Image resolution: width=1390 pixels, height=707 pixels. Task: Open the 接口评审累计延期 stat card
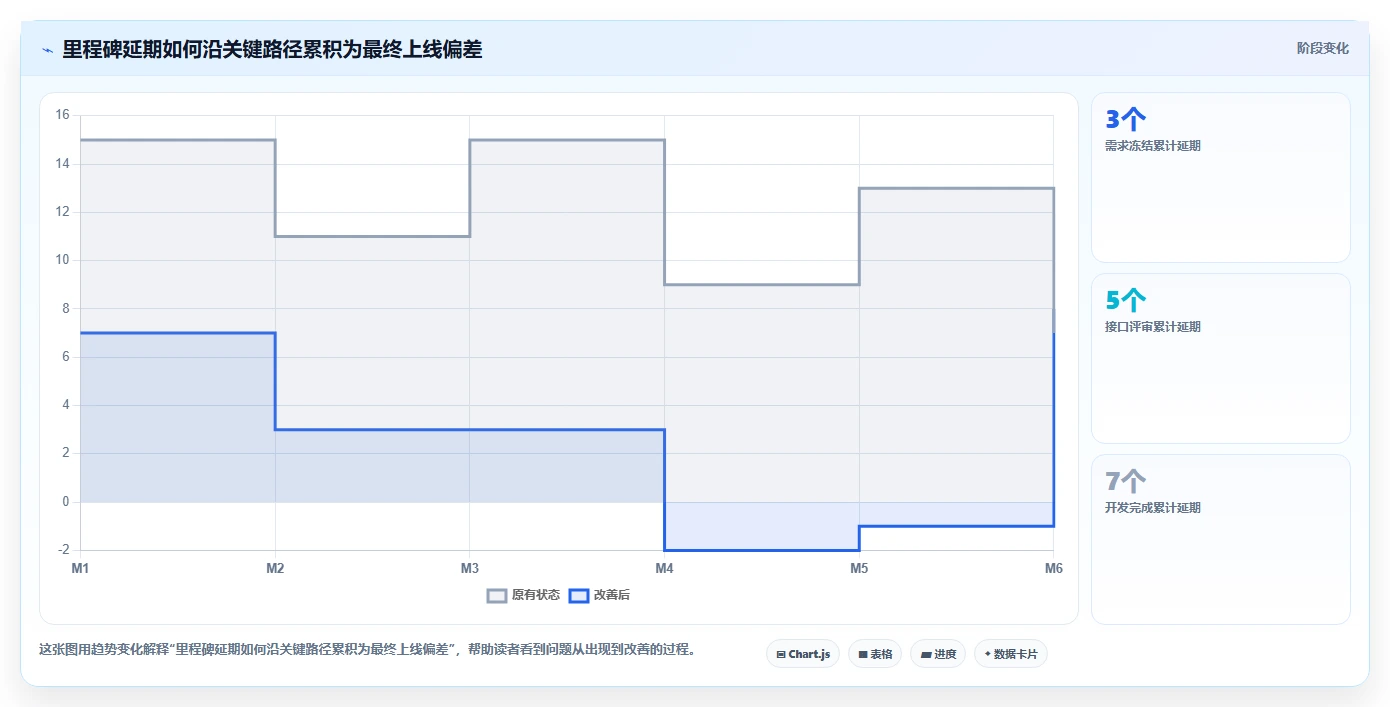(1220, 359)
